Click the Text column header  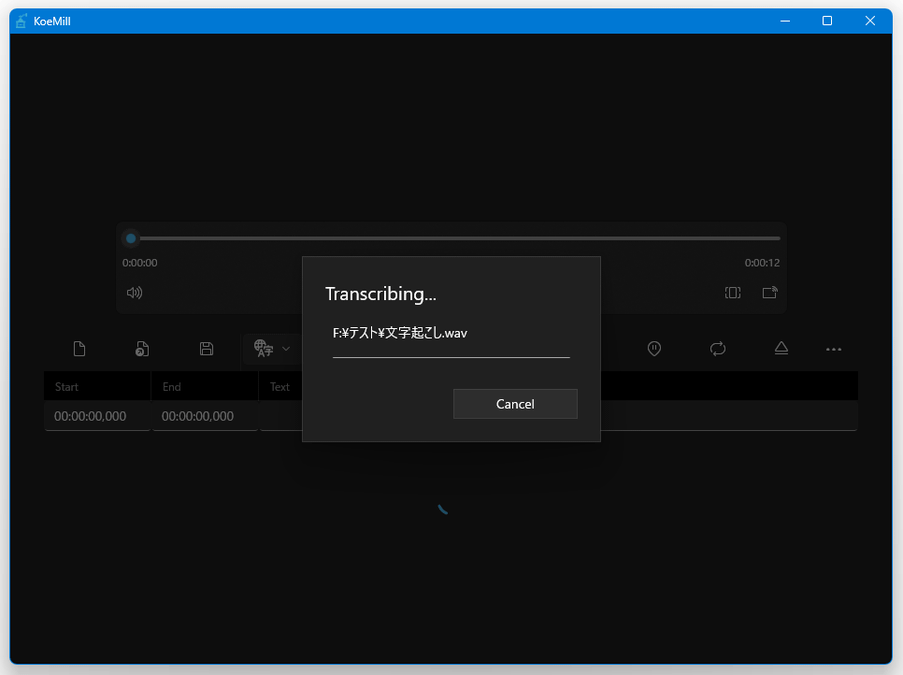tap(280, 387)
